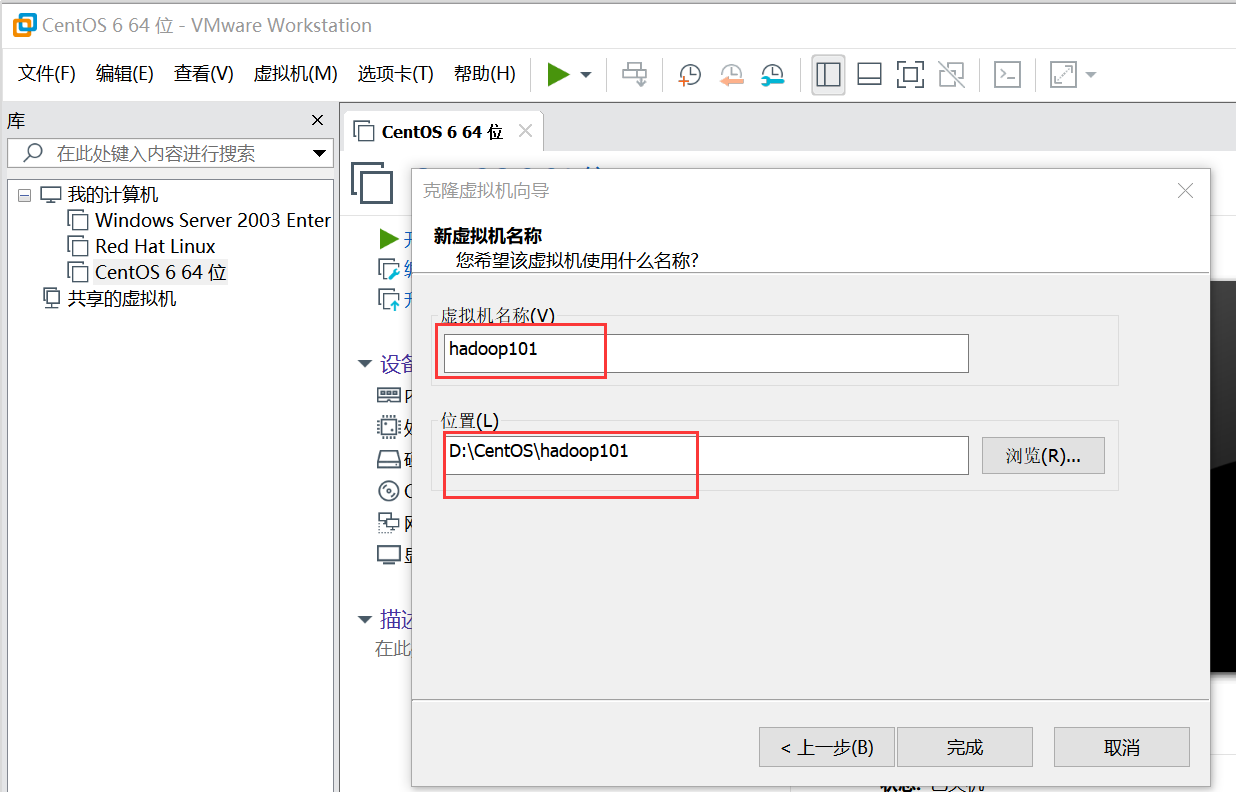This screenshot has width=1236, height=792.
Task: Enter full screen mode icon
Action: point(910,74)
